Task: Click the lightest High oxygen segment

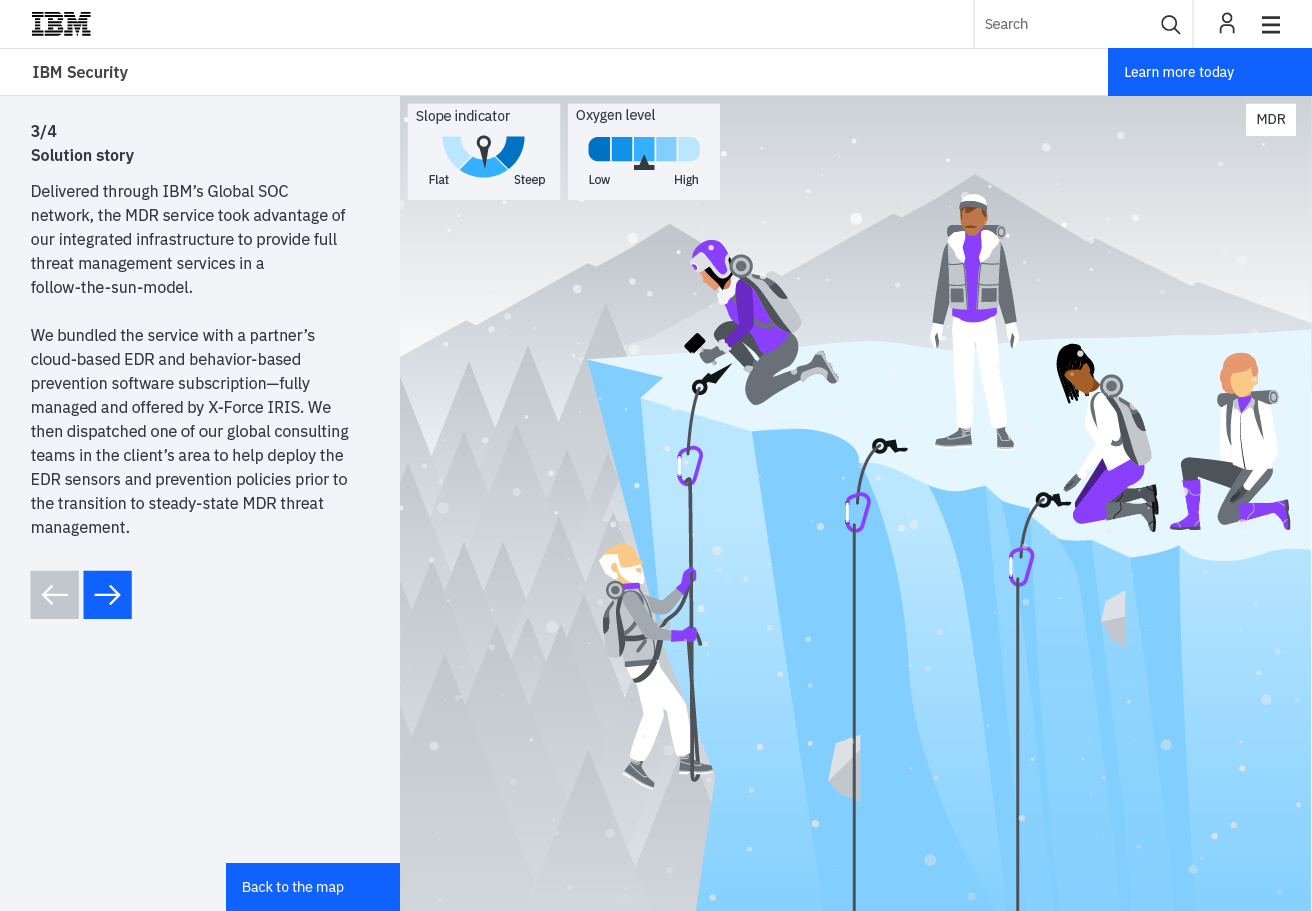Action: (x=689, y=149)
